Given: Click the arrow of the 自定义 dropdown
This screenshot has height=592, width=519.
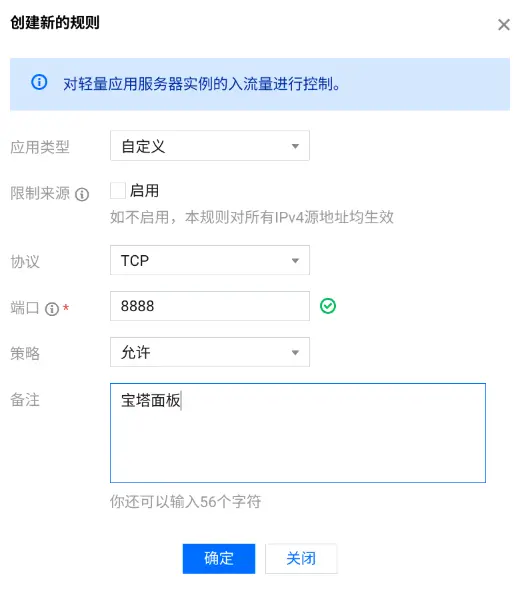Looking at the screenshot, I should 295,146.
